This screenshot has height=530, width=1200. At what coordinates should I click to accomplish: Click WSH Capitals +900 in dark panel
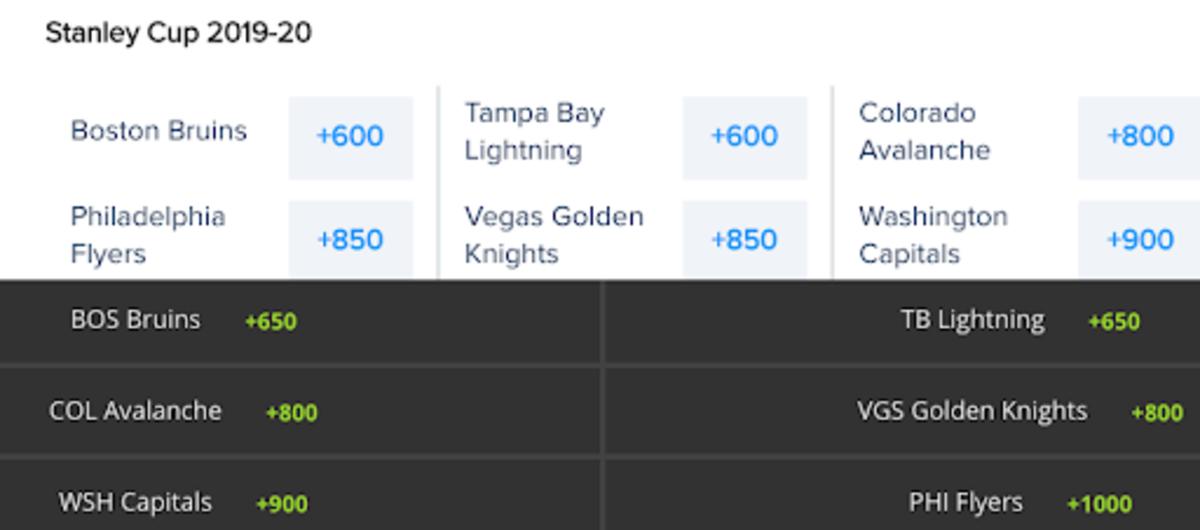(x=281, y=504)
